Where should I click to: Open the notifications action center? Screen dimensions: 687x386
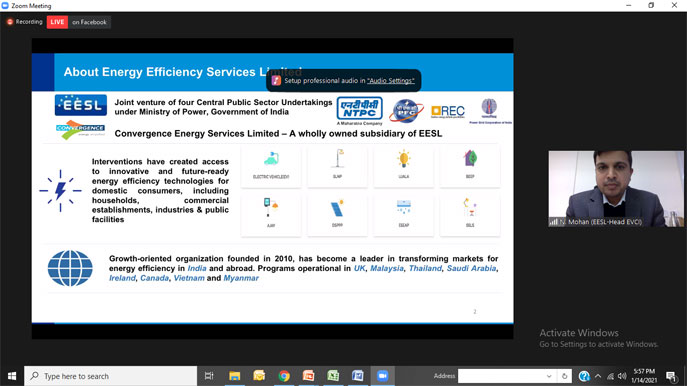coord(671,376)
